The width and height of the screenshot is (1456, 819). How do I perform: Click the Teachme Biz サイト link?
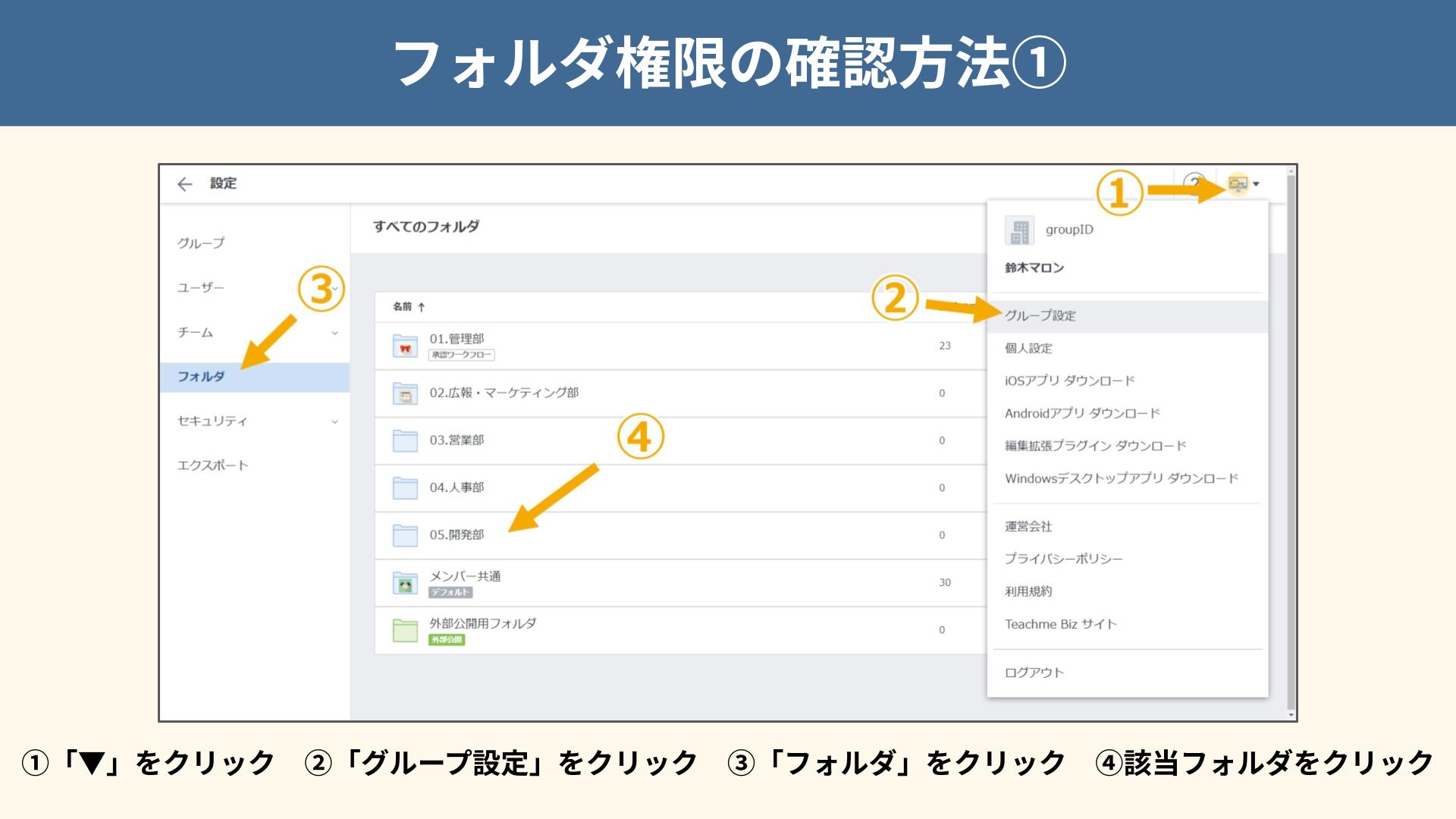coord(1060,624)
